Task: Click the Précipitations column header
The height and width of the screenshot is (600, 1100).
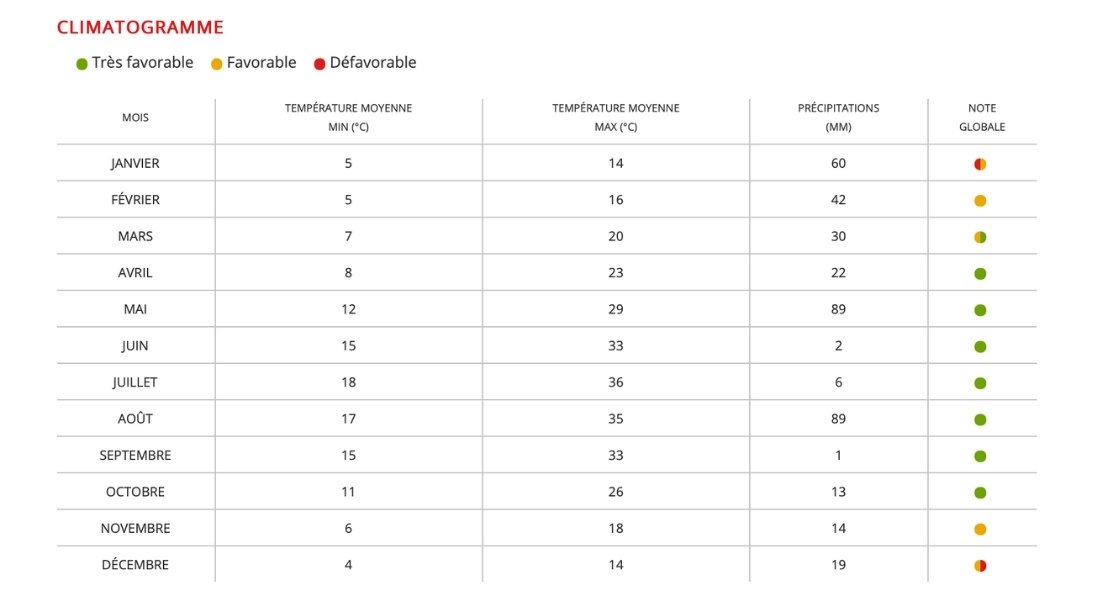Action: click(x=838, y=118)
